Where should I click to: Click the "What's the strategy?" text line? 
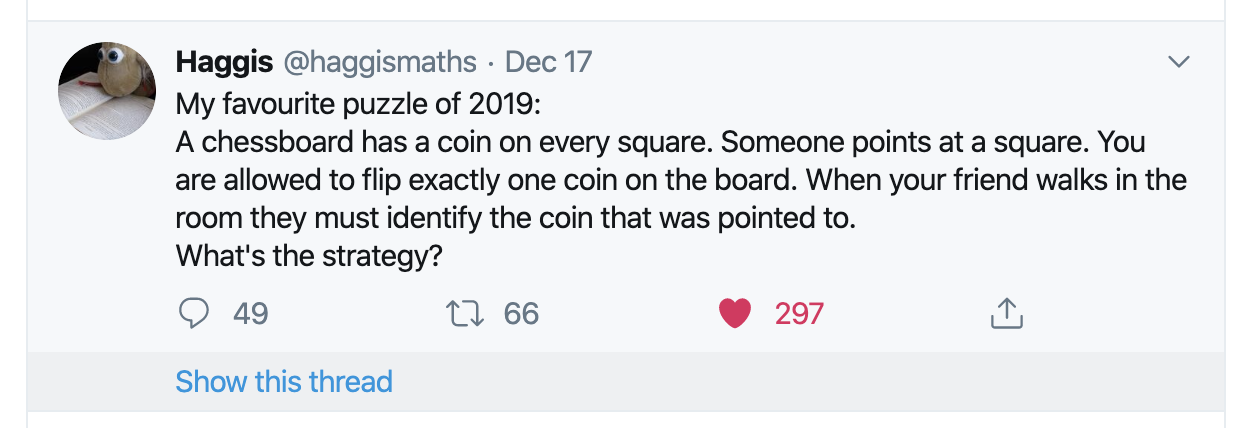click(309, 256)
